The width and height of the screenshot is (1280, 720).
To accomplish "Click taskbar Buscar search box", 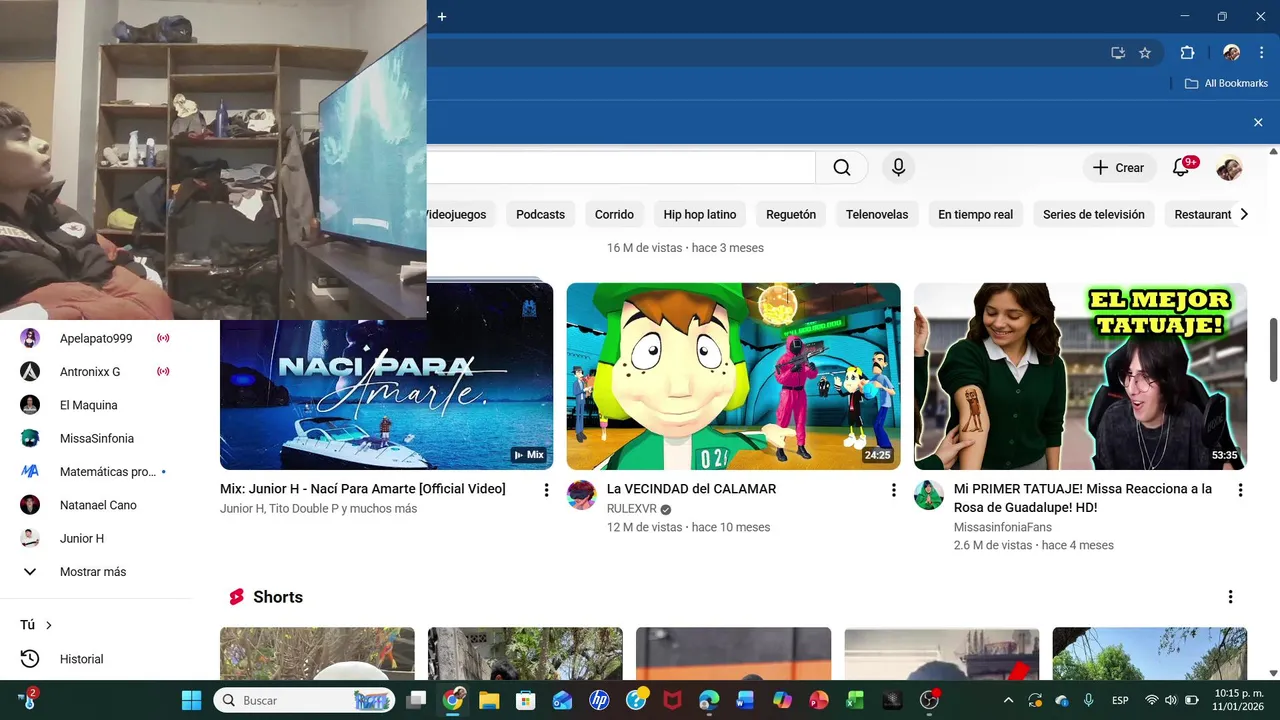I will coord(304,700).
